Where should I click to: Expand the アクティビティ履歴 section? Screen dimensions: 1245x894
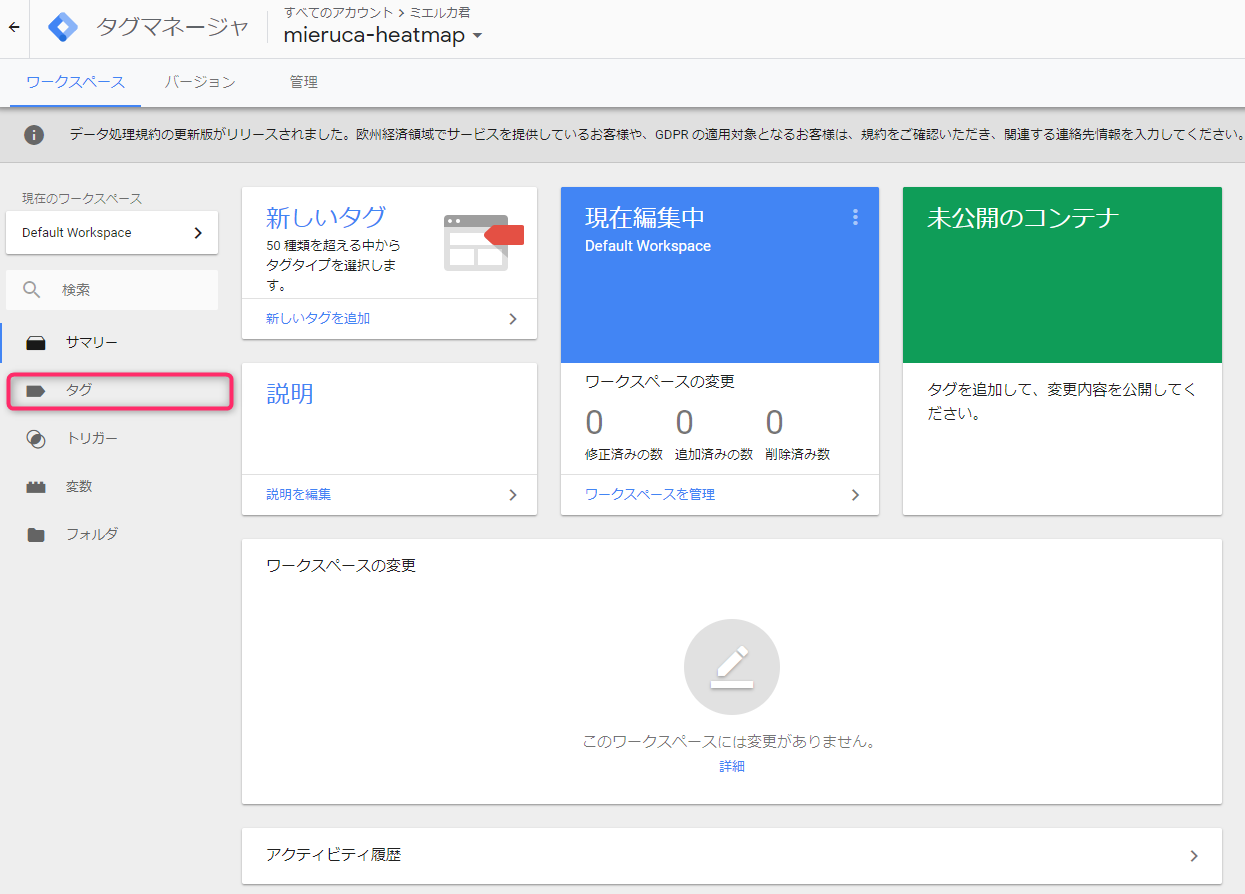point(732,856)
